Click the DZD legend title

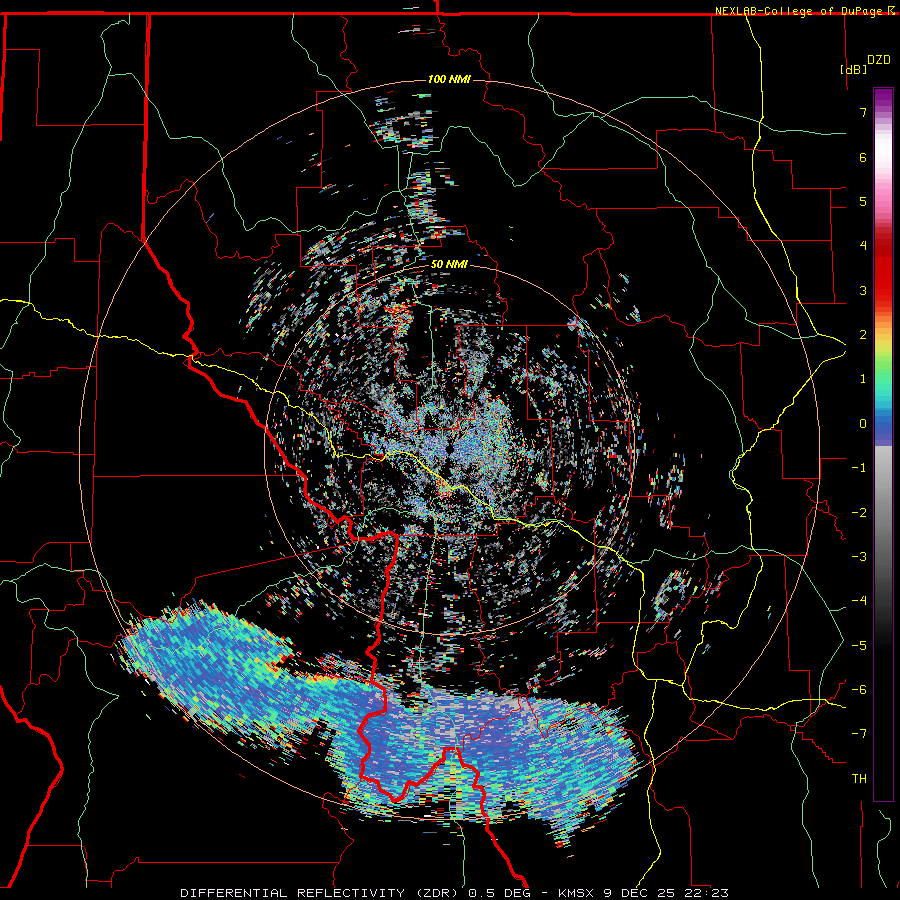coord(879,60)
